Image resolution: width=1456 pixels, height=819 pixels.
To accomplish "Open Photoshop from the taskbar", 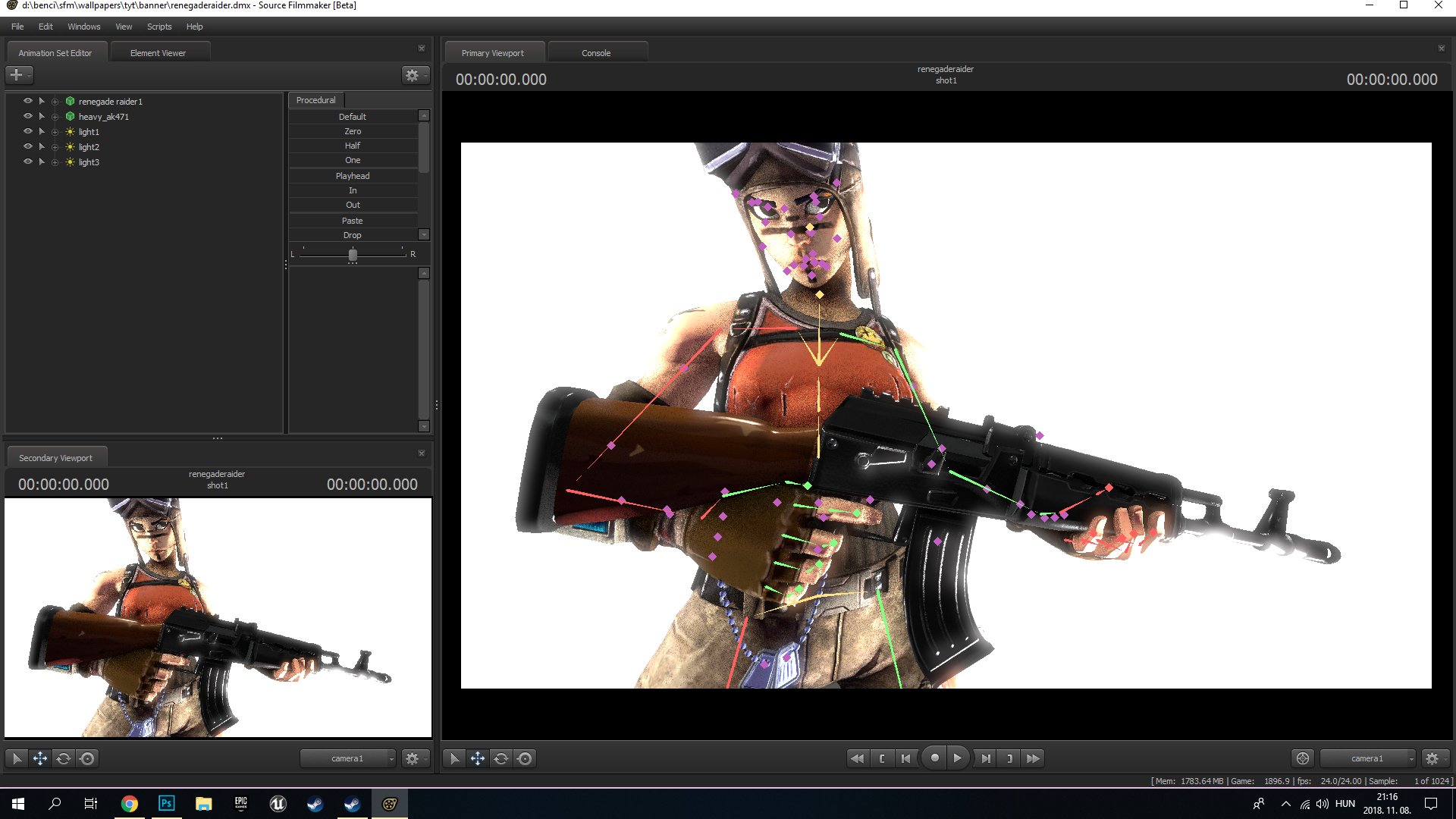I will point(166,803).
